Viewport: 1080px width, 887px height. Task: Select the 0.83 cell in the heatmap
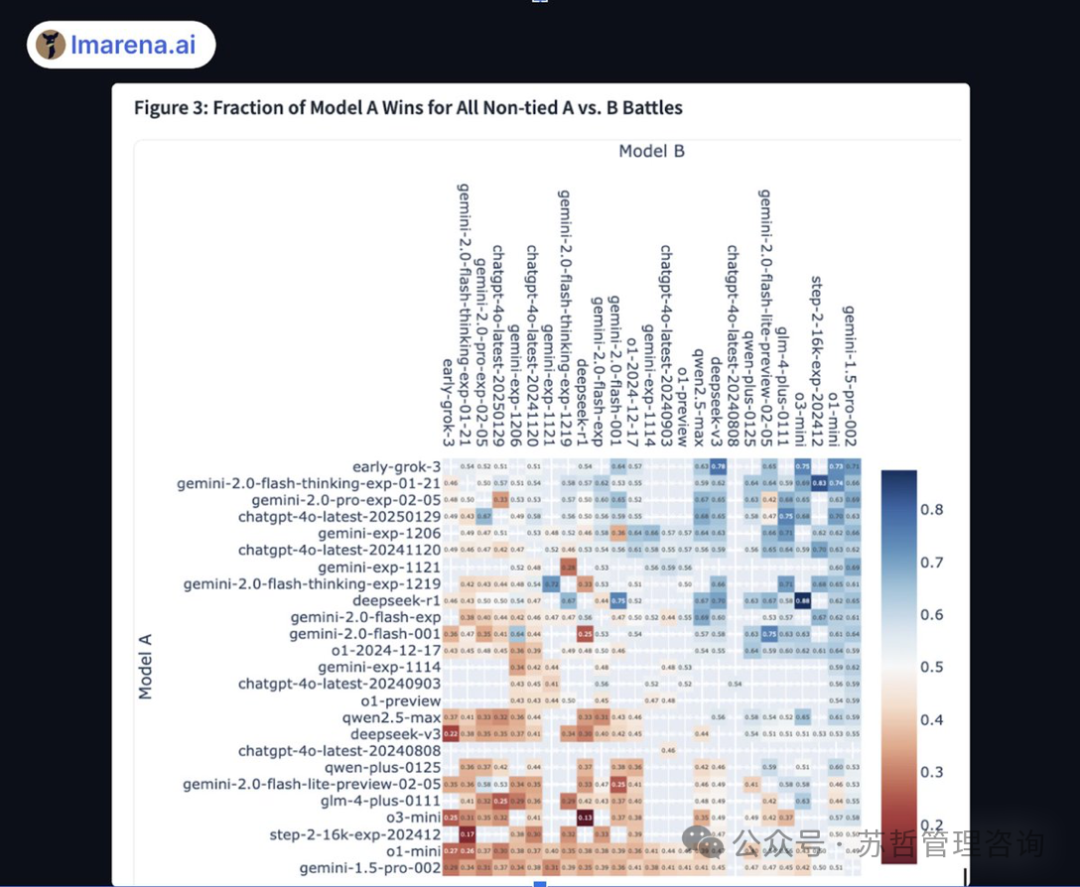[818, 484]
